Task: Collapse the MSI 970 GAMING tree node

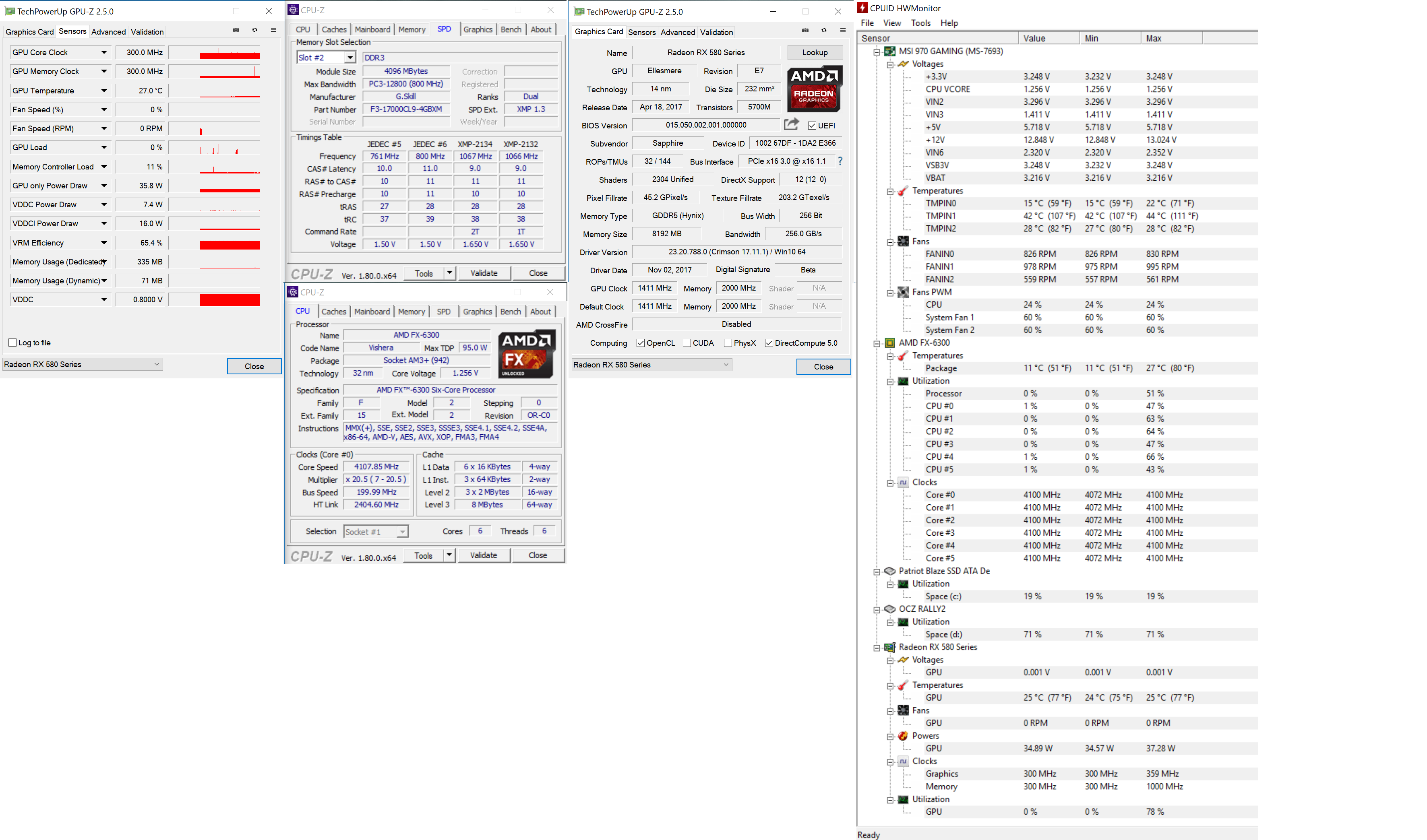Action: click(877, 52)
